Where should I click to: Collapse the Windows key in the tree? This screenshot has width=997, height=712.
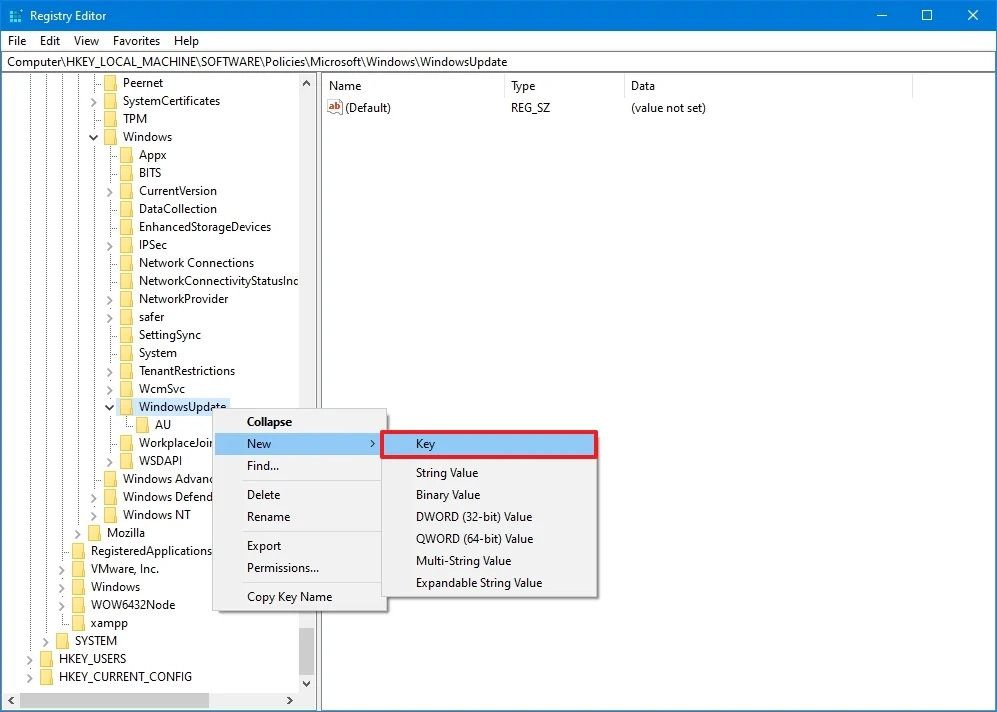[x=93, y=137]
